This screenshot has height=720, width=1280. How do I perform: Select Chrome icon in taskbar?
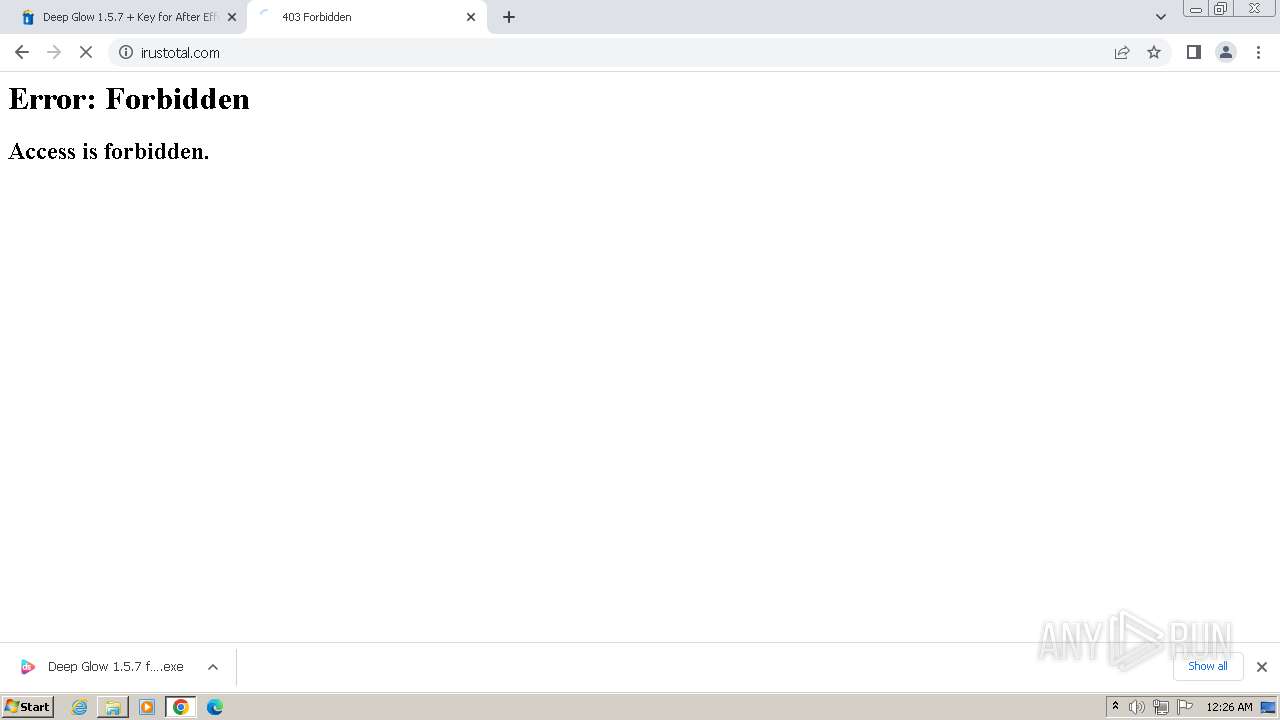tap(181, 707)
